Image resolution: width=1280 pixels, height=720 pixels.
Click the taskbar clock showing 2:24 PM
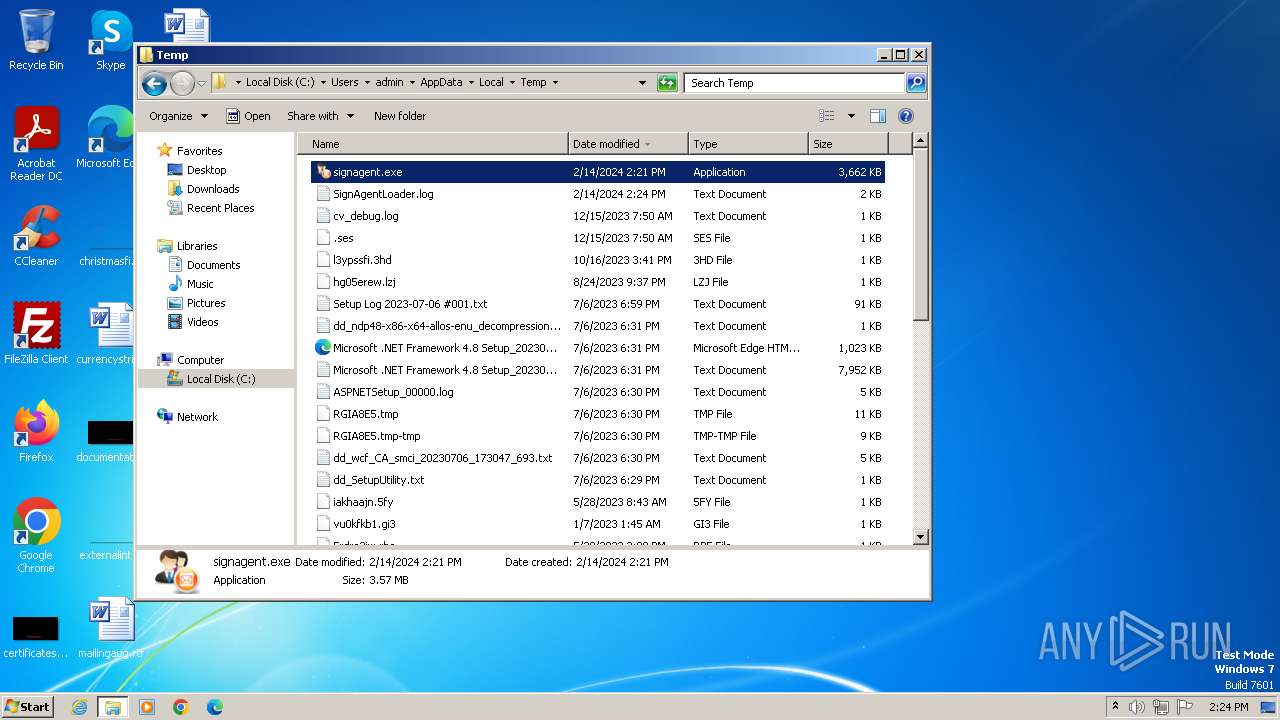1228,707
